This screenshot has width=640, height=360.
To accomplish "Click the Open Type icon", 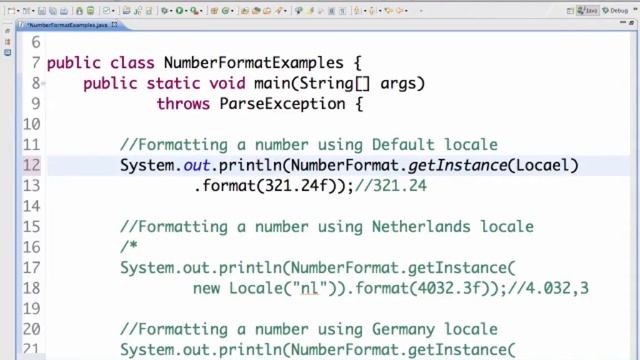I will point(245,11).
